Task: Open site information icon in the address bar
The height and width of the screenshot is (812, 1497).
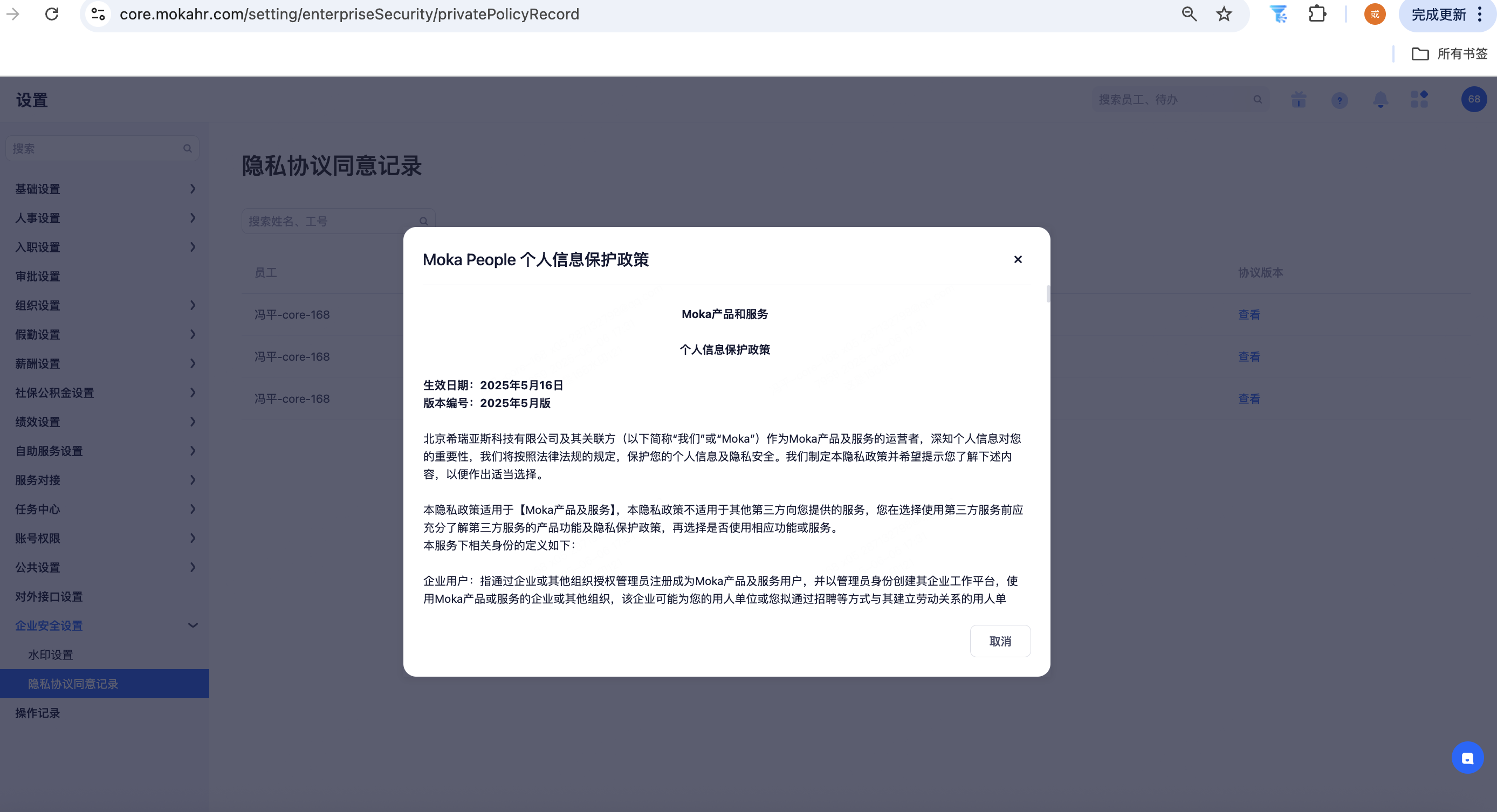Action: click(98, 14)
